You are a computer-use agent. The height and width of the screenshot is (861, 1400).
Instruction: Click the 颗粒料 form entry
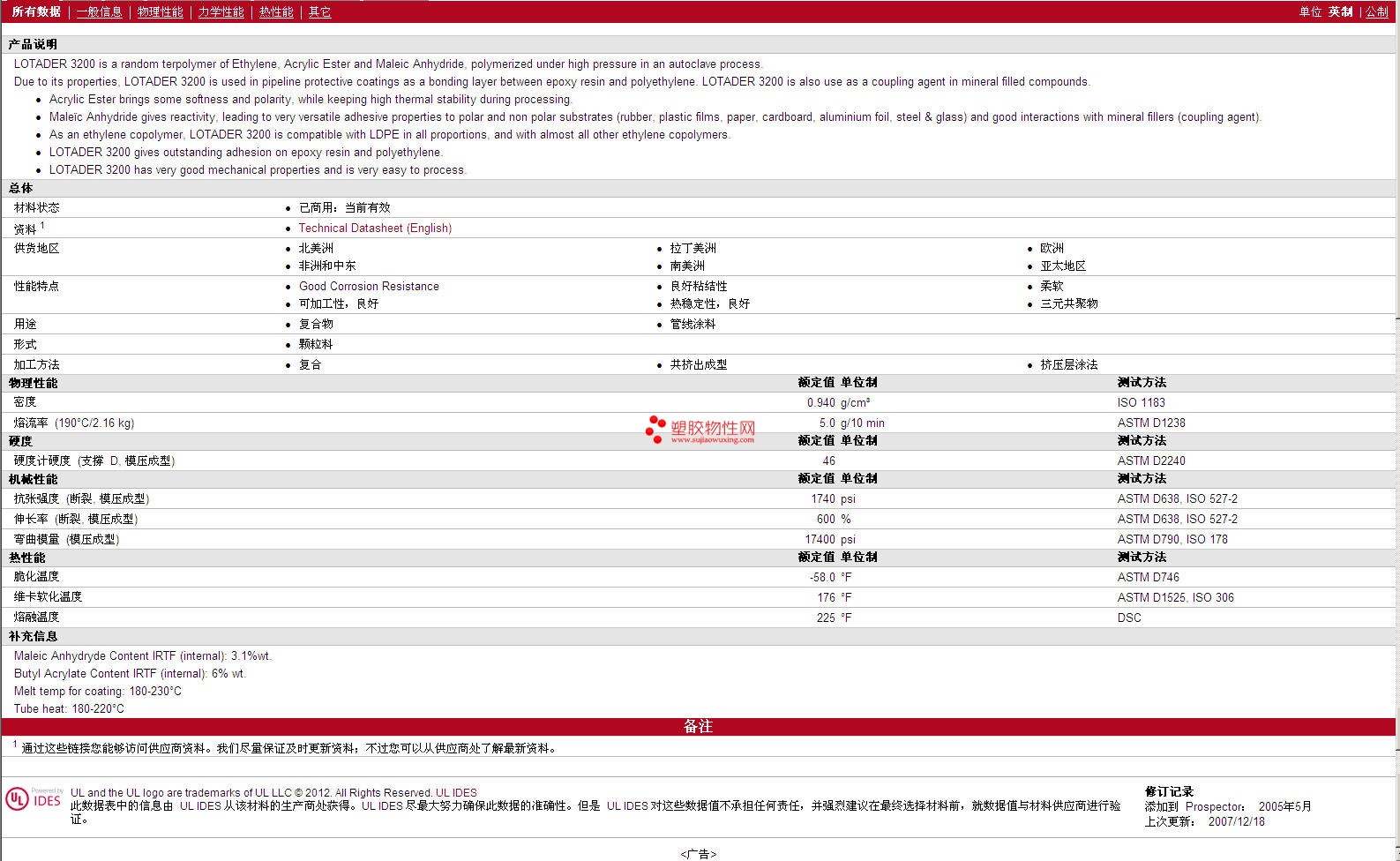pyautogui.click(x=316, y=345)
